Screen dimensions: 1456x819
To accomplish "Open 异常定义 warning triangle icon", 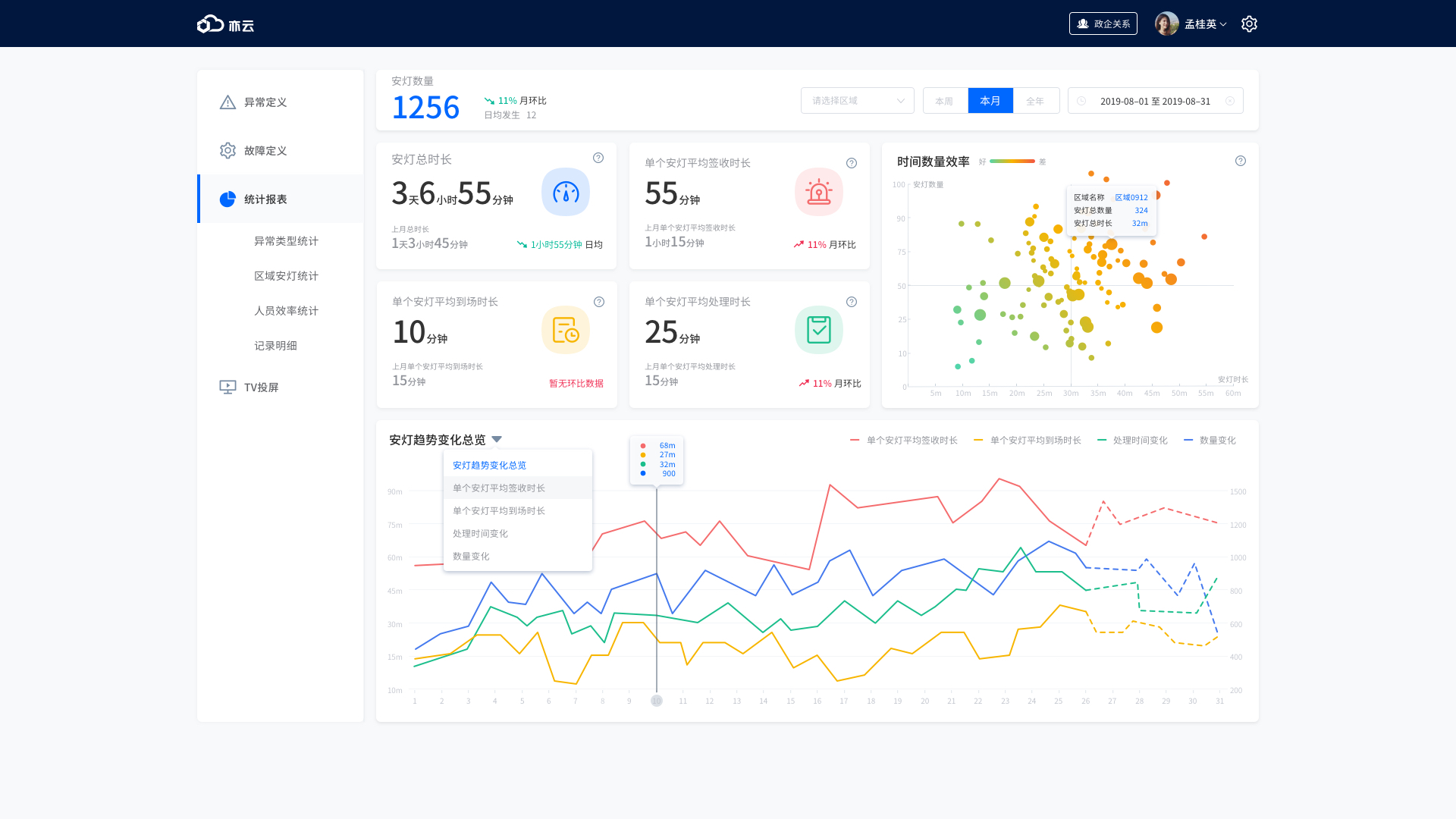I will [227, 102].
